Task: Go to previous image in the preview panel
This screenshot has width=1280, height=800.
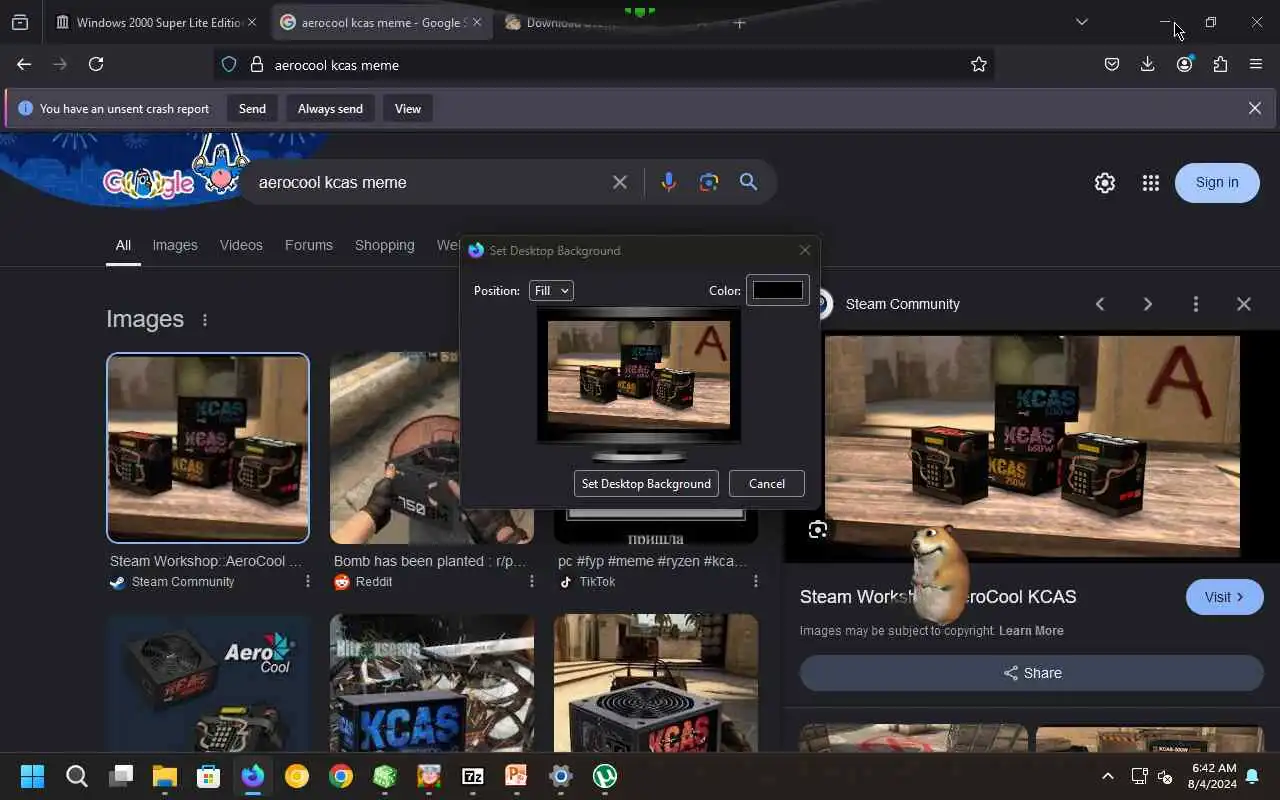Action: point(1100,304)
